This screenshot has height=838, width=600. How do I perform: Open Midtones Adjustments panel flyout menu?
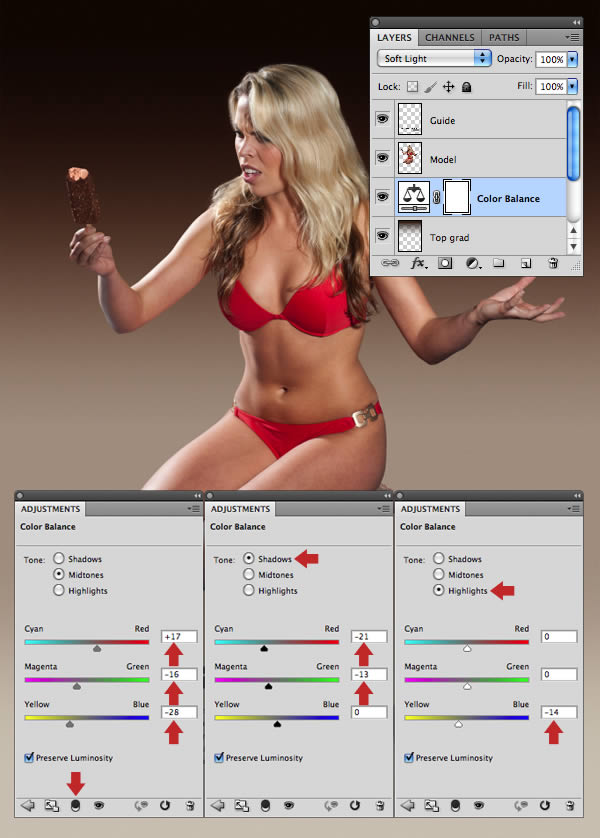pos(194,509)
